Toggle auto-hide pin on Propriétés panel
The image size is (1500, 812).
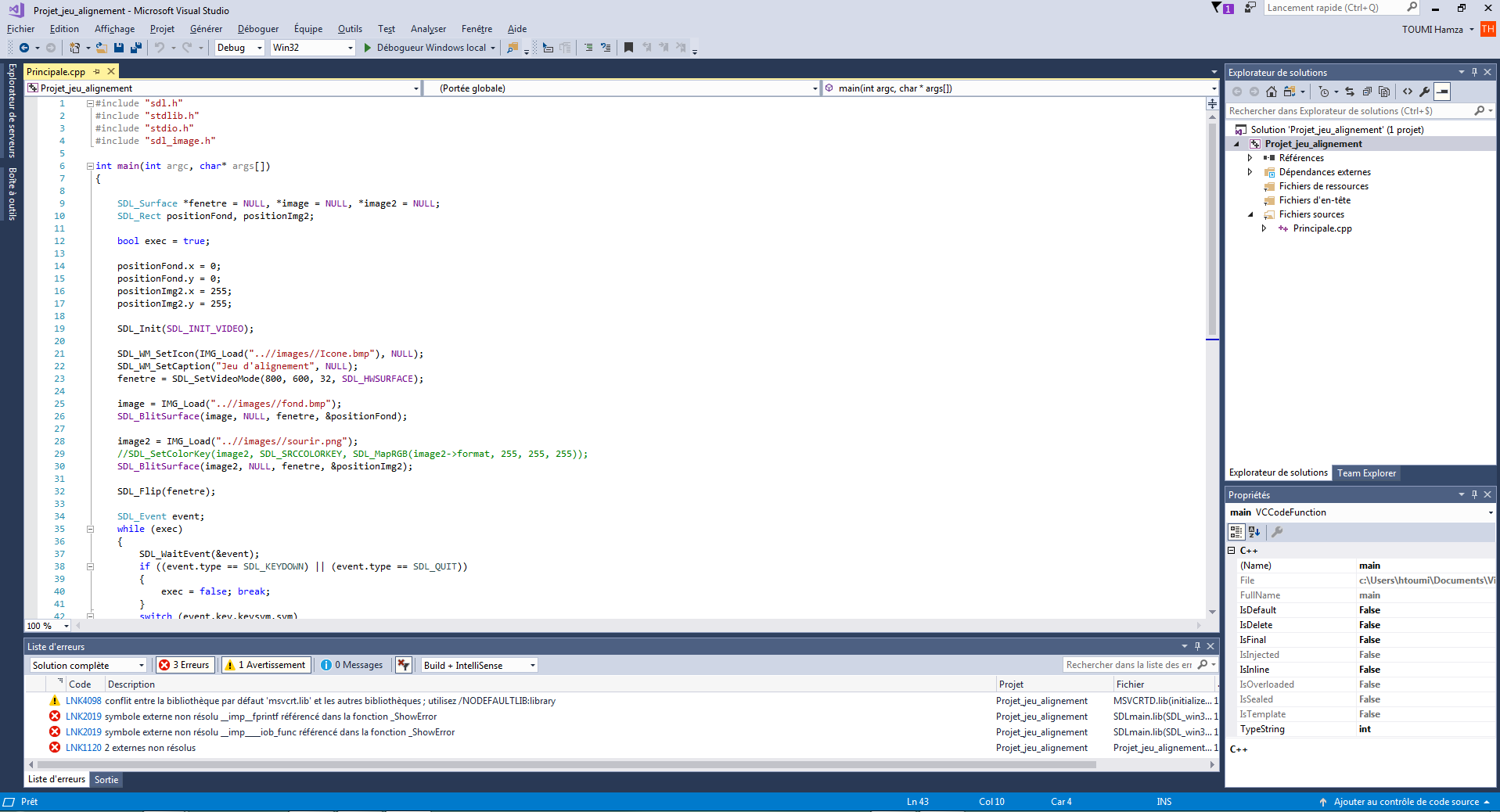1475,494
